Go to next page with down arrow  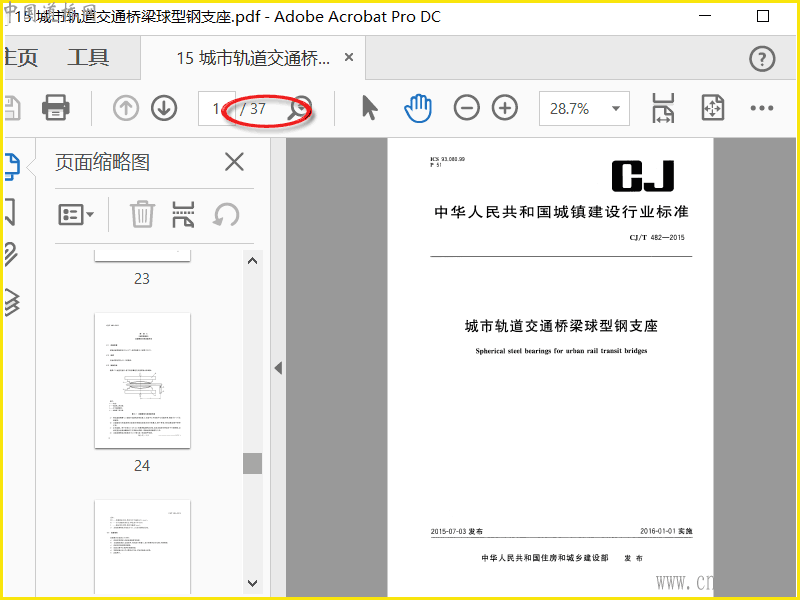(x=164, y=108)
